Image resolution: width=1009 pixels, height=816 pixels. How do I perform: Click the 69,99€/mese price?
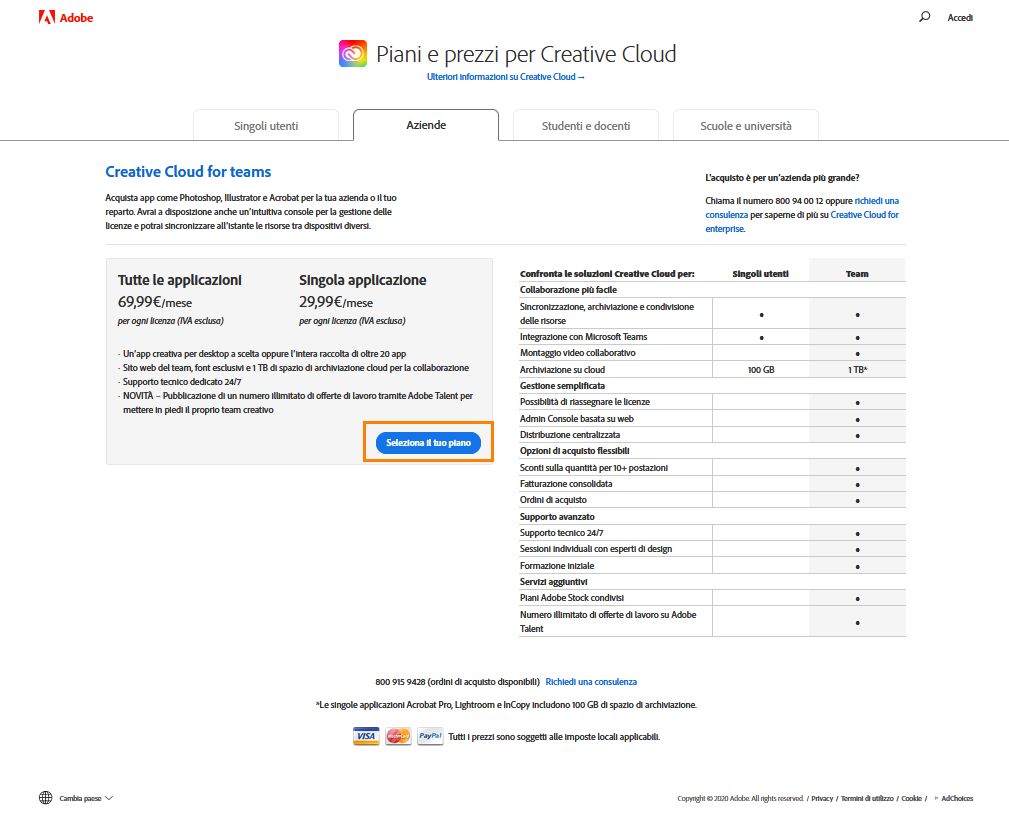point(154,302)
